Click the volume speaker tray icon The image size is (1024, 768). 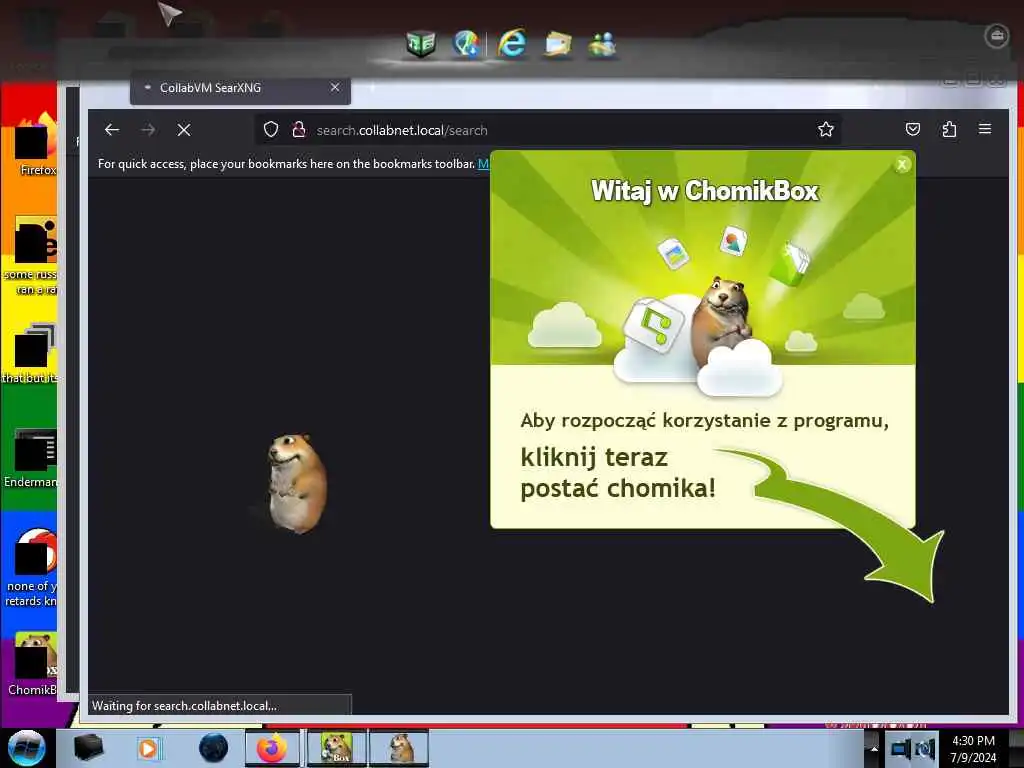click(x=924, y=748)
